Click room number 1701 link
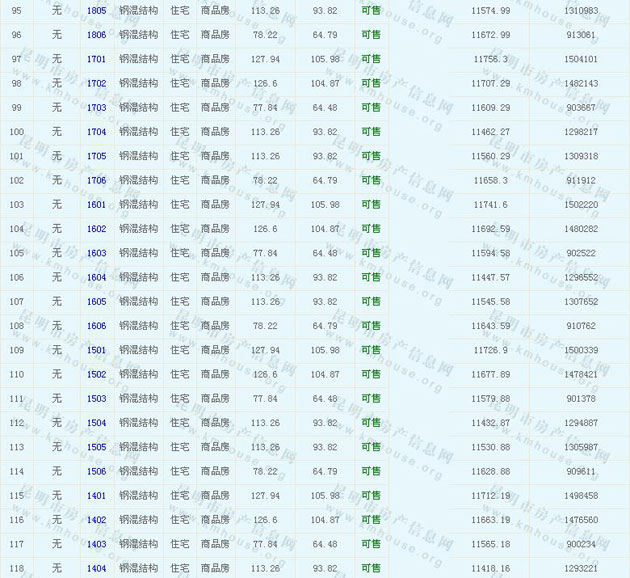Viewport: 630px width, 578px height. pos(96,59)
